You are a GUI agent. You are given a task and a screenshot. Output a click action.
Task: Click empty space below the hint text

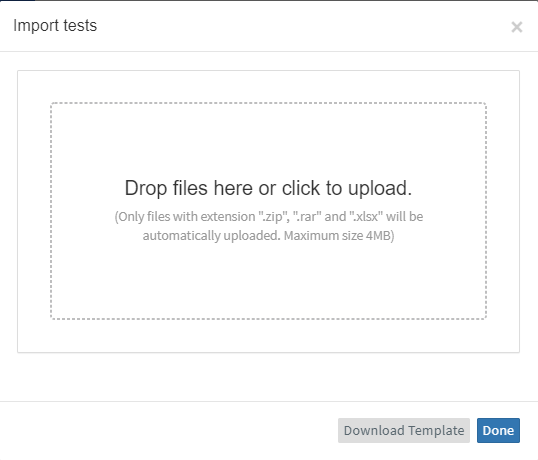coord(268,281)
